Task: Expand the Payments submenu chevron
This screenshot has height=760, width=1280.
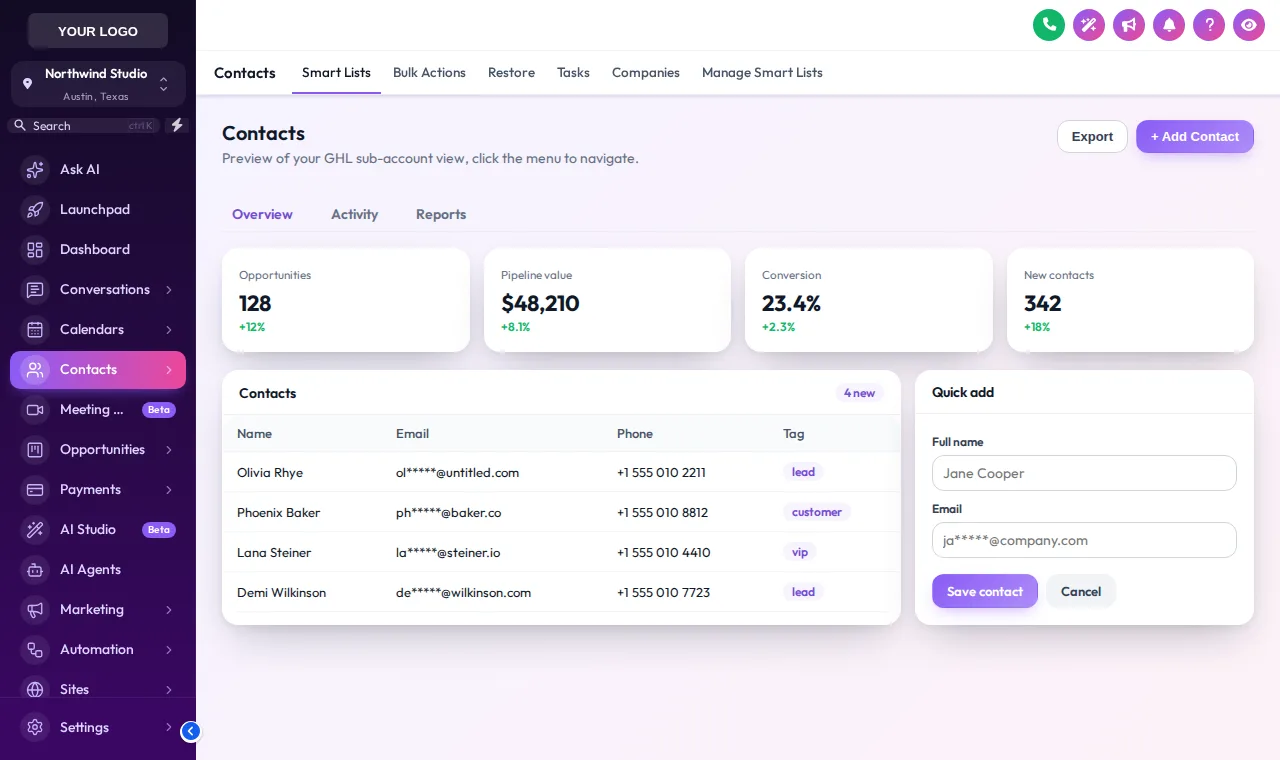Action: (169, 490)
